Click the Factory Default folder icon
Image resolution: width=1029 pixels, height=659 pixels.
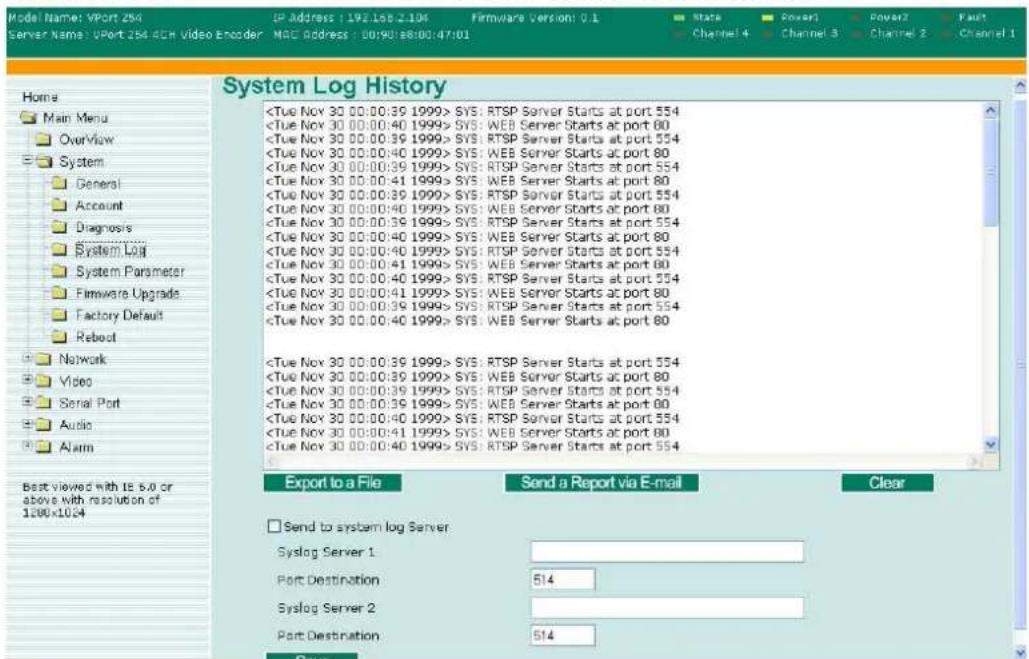(x=60, y=315)
